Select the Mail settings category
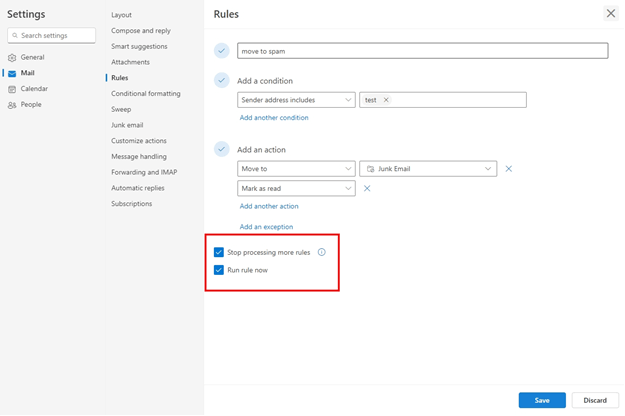 click(x=28, y=73)
